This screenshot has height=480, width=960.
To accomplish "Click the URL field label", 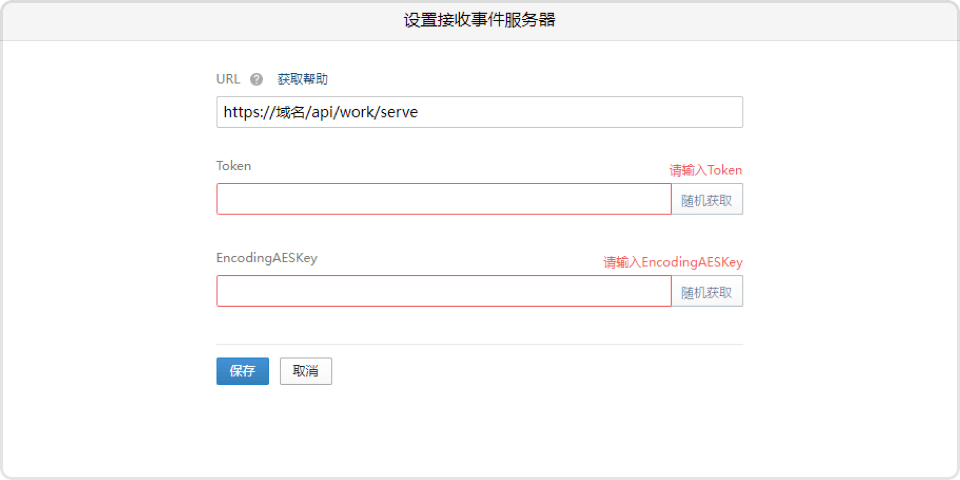I will [228, 80].
